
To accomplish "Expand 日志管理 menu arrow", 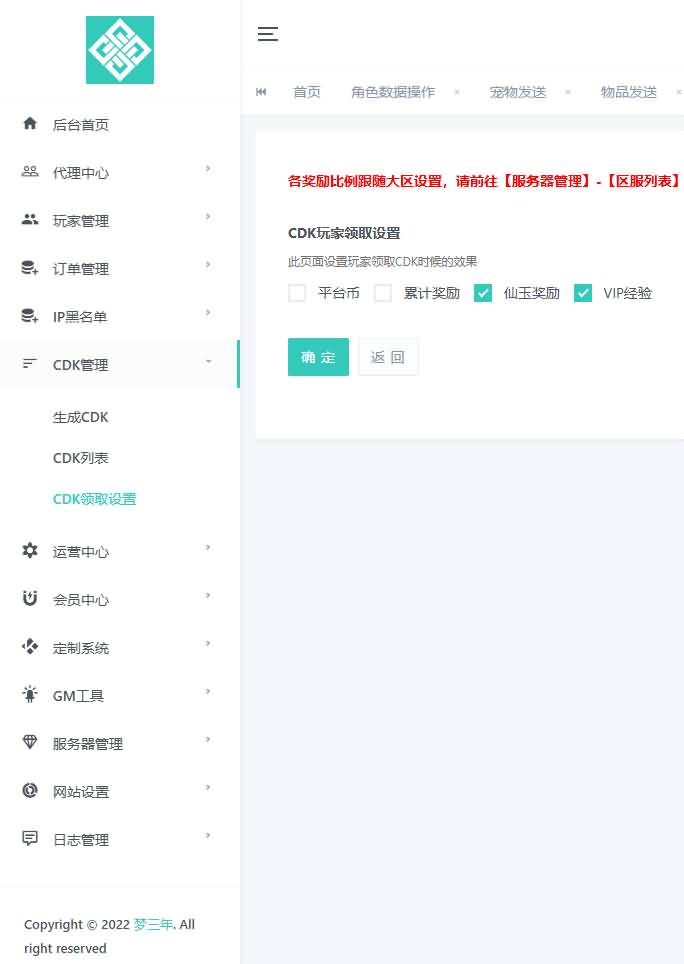I will coord(208,835).
